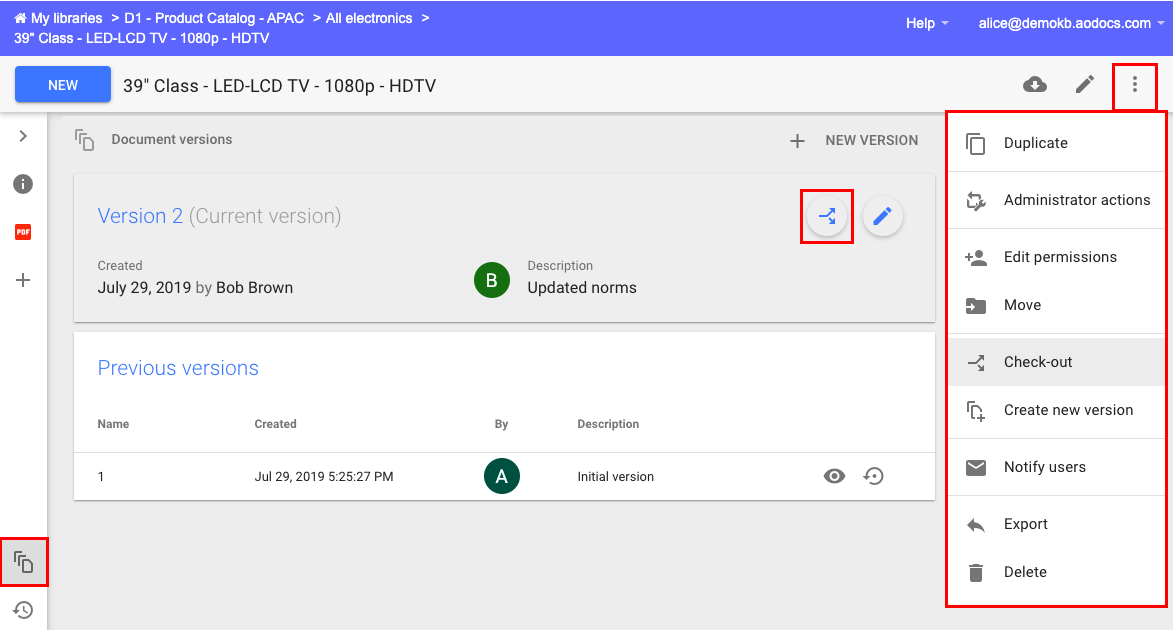Click the pencil edit icon in header

[x=1085, y=85]
